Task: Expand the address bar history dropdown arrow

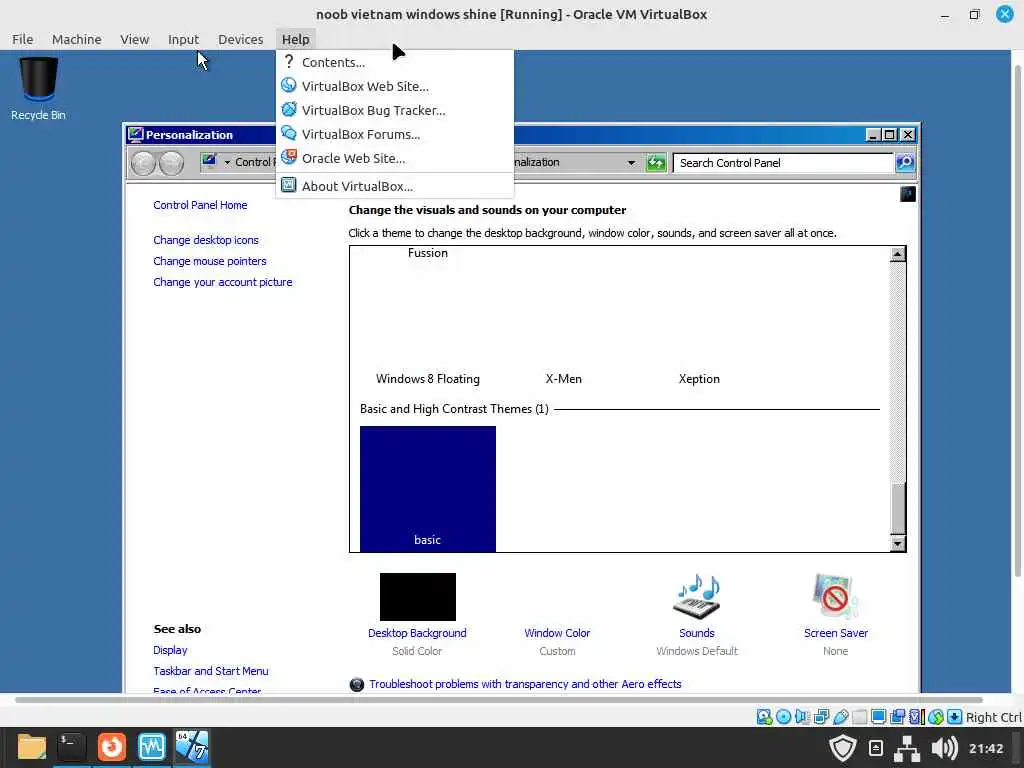Action: click(x=631, y=163)
